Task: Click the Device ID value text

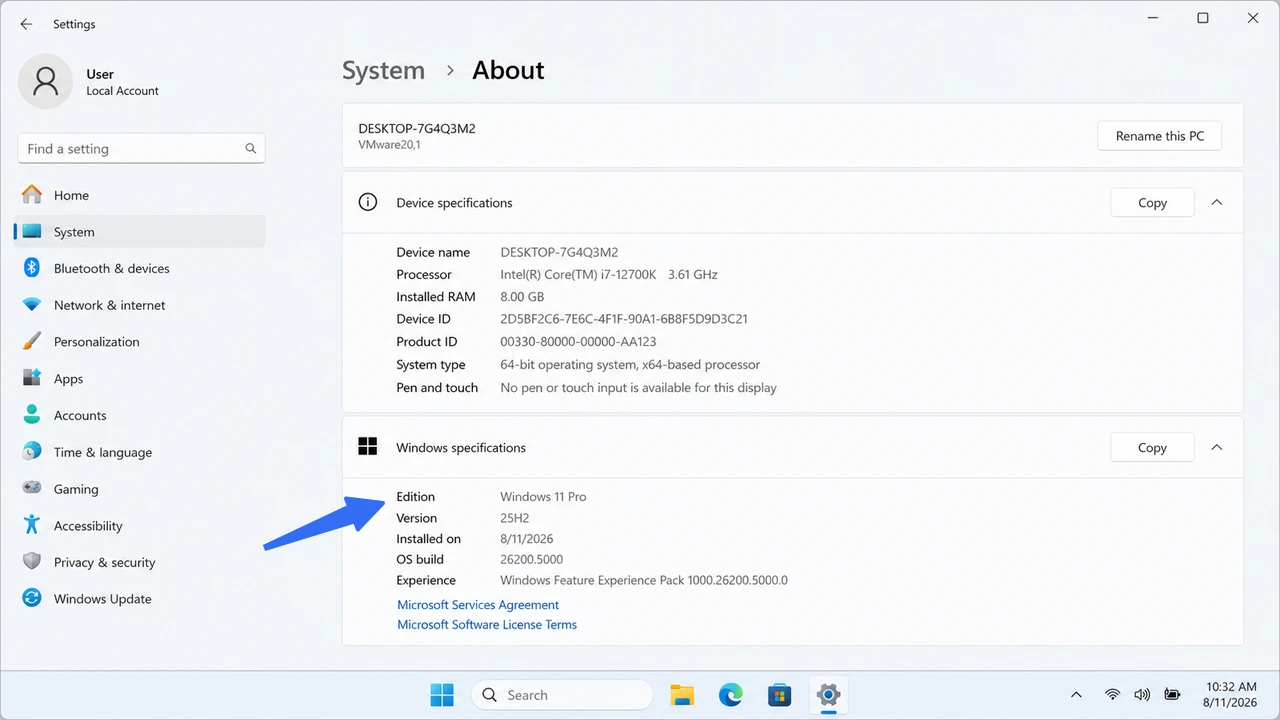Action: 624,319
